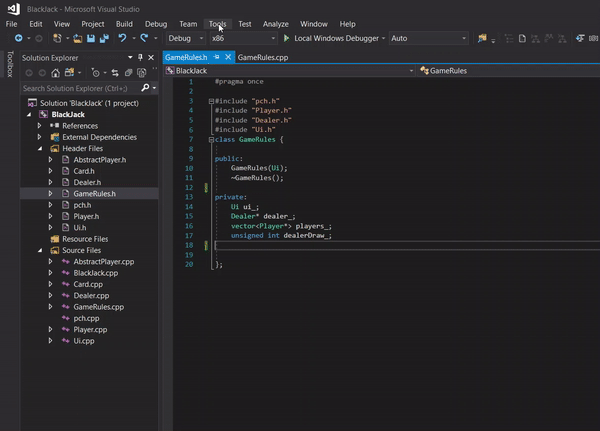600x431 pixels.
Task: Open the Debug menu
Action: (x=156, y=24)
